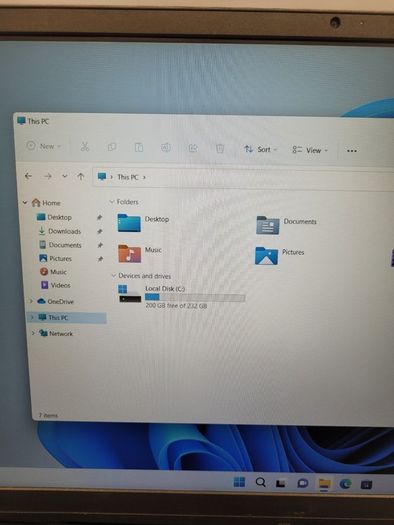This screenshot has width=394, height=525.
Task: Click the This PC window title
Action: point(38,121)
